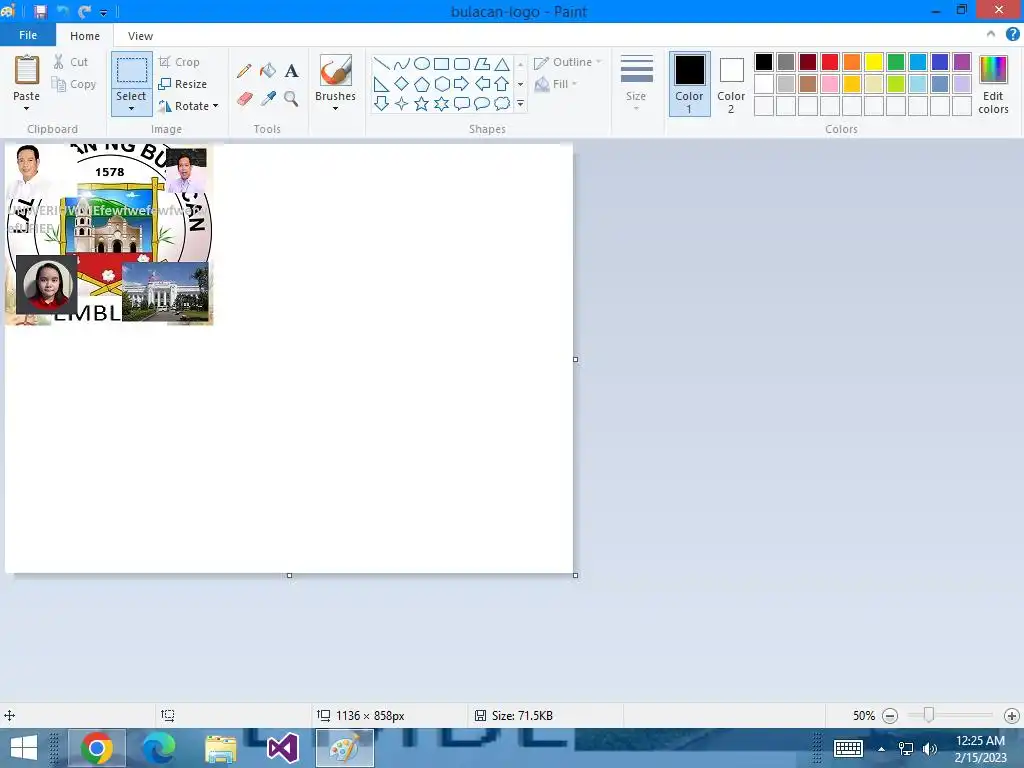Activate the Text tool

click(x=291, y=71)
